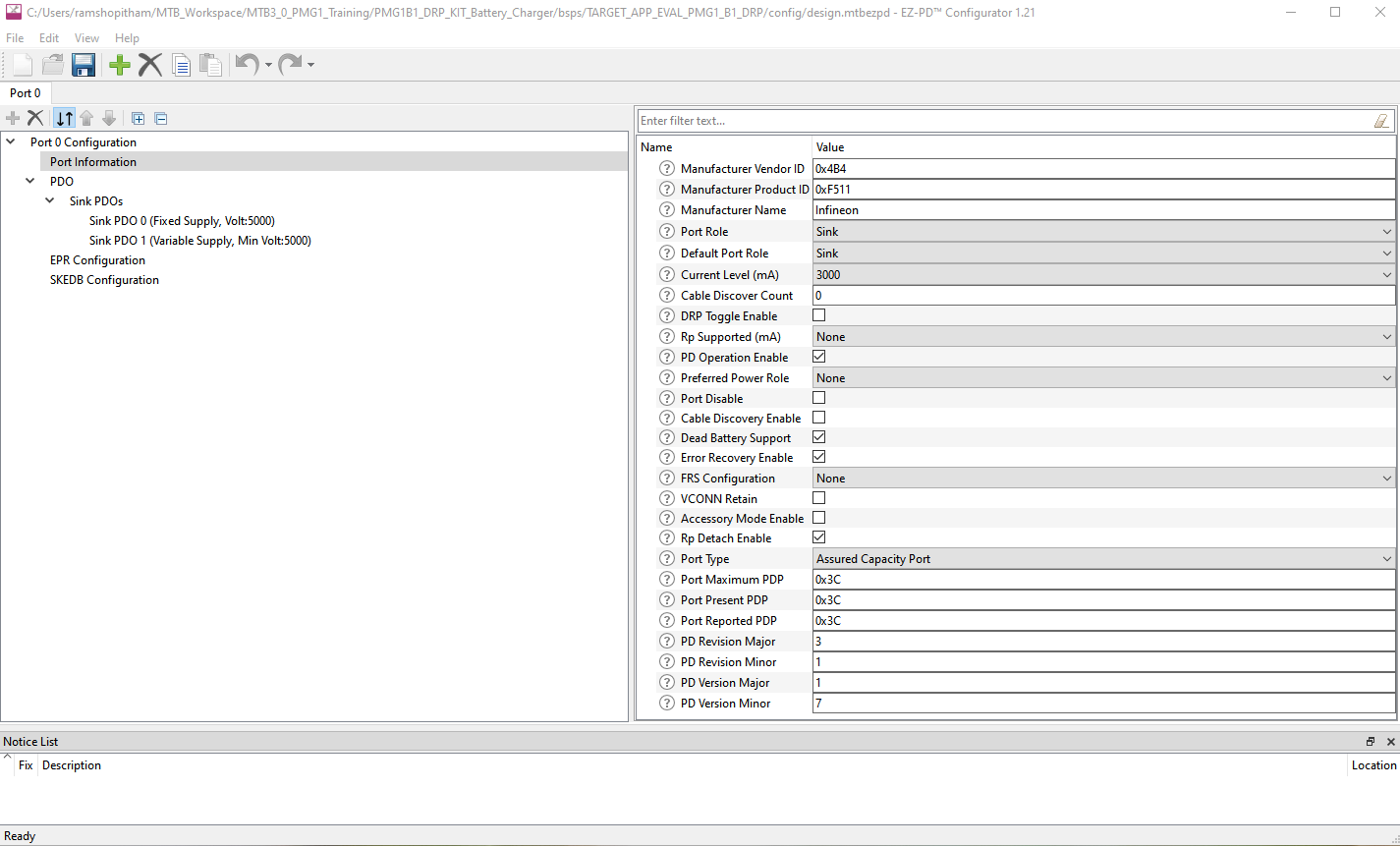Click the small gray plus in tree toolbar

point(13,118)
